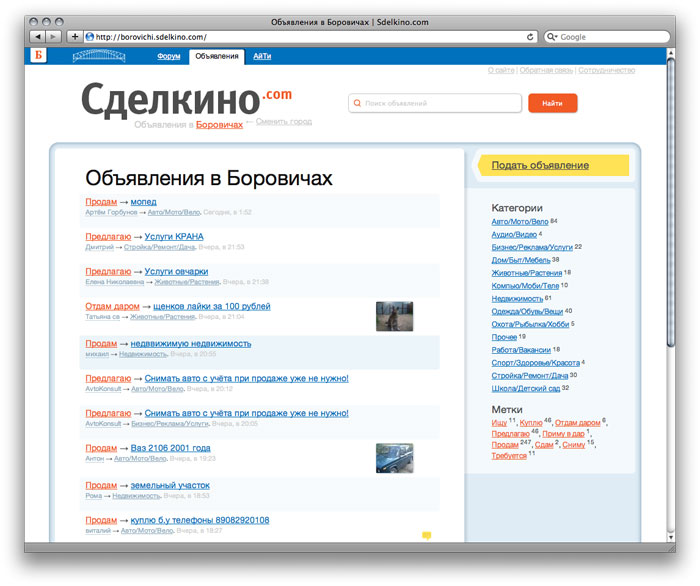Open the Форум tab

click(x=168, y=57)
